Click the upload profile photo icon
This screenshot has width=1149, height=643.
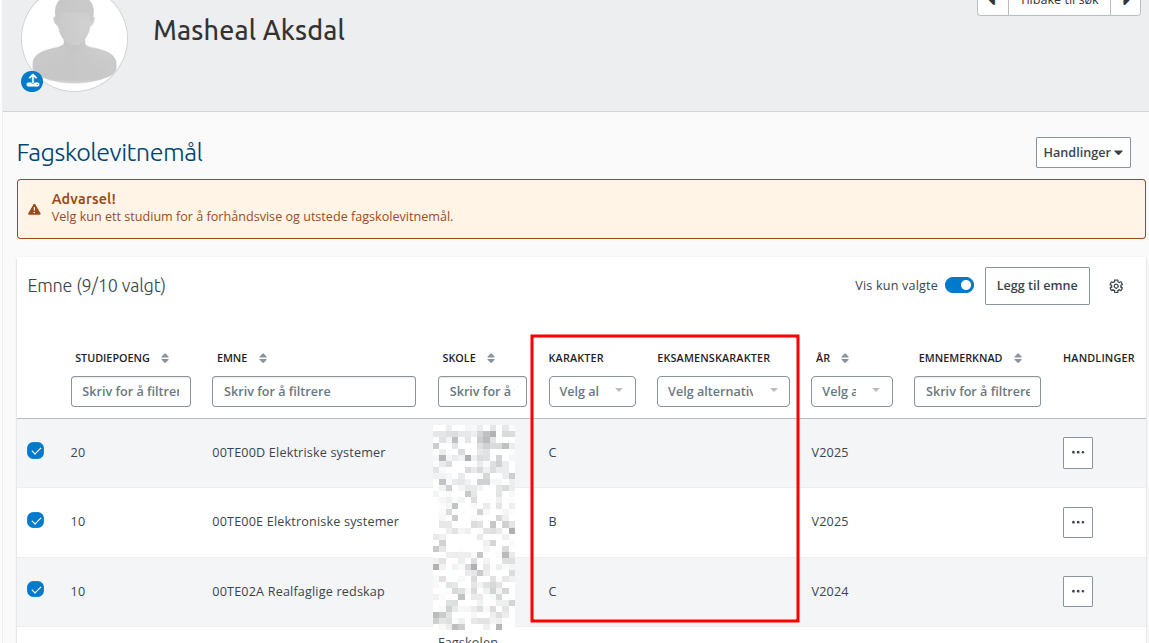tap(32, 81)
